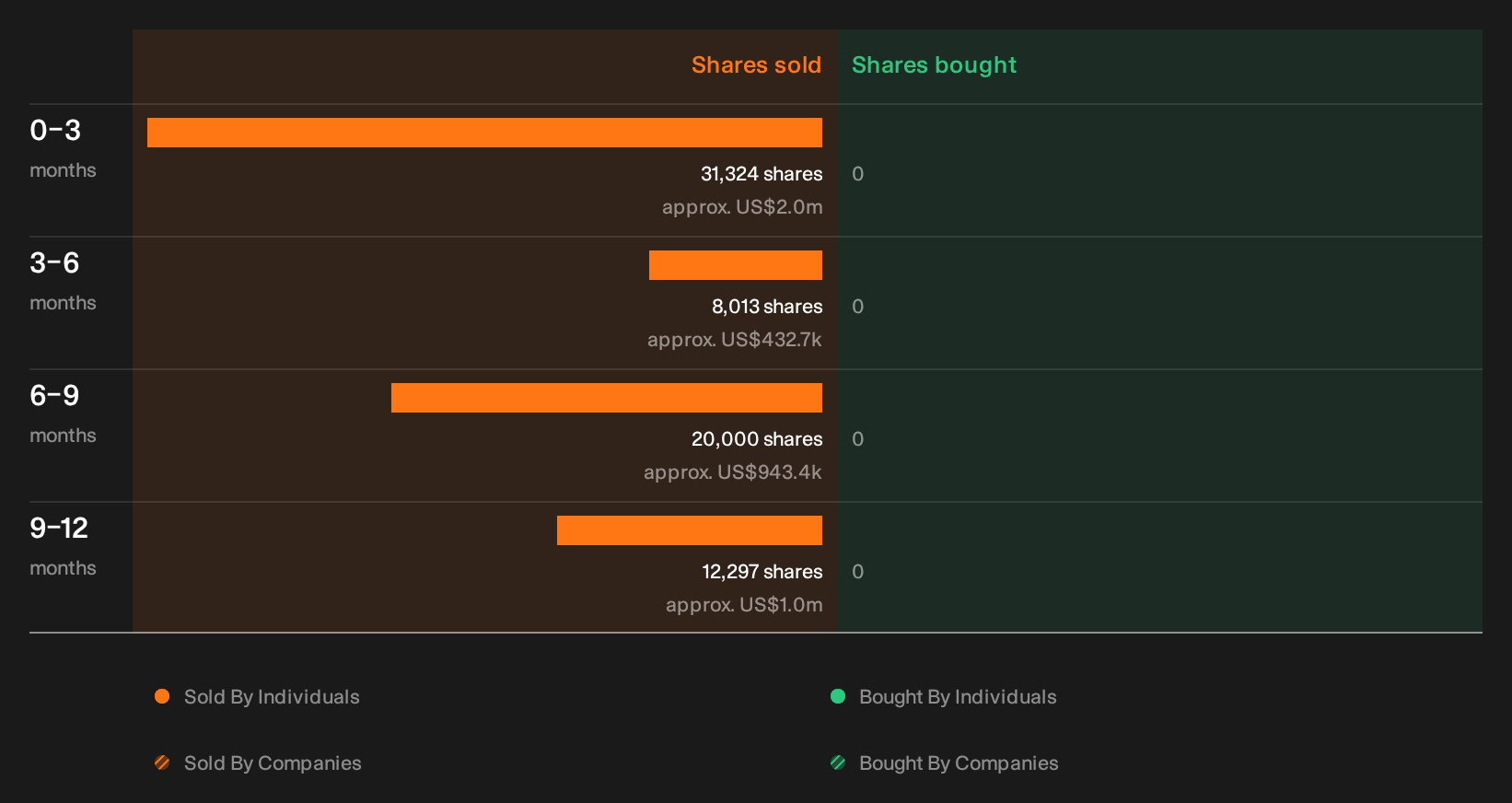Click the striped Bought By Companies legend icon
Screen dimensions: 1512x803
(x=838, y=762)
